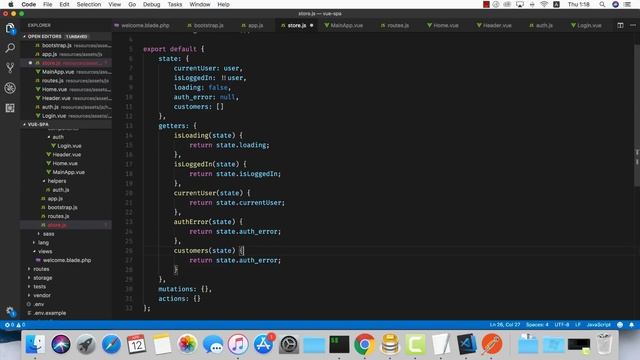This screenshot has height=360, width=640.
Task: Open App Store from the dock
Action: [263, 344]
